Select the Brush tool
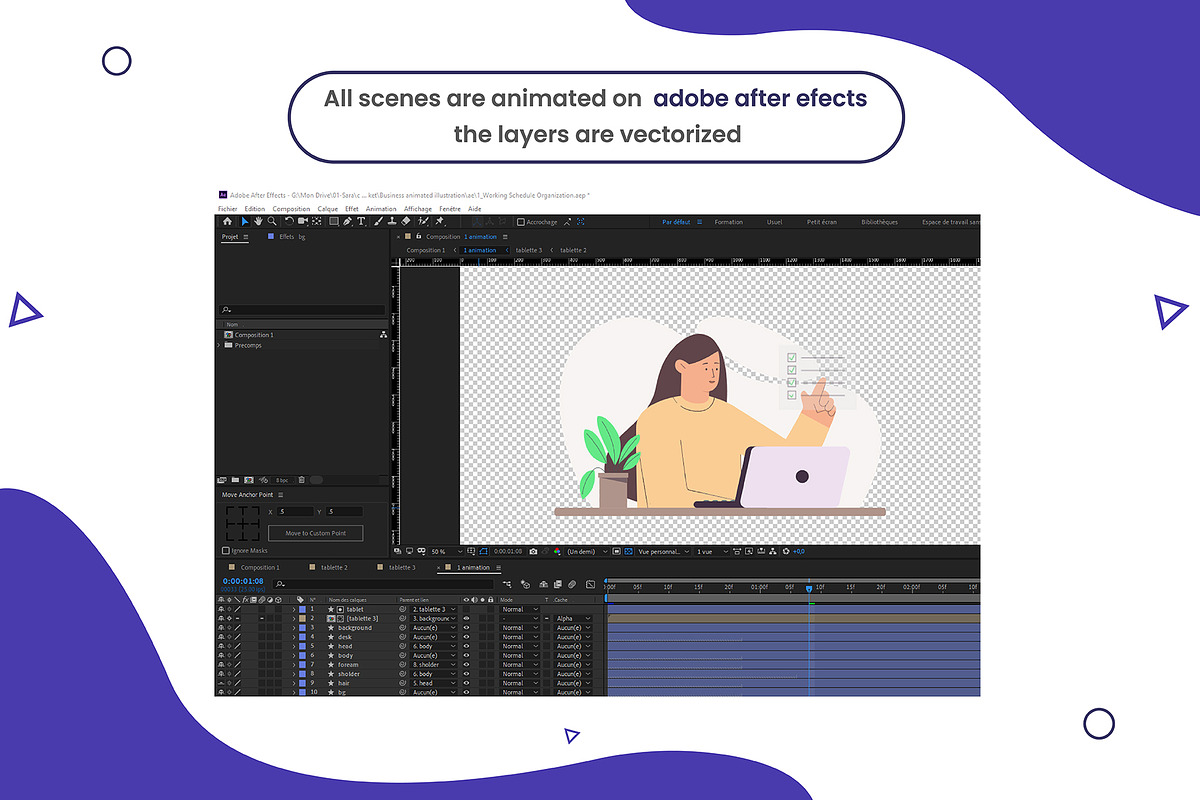1200x800 pixels. pos(378,222)
